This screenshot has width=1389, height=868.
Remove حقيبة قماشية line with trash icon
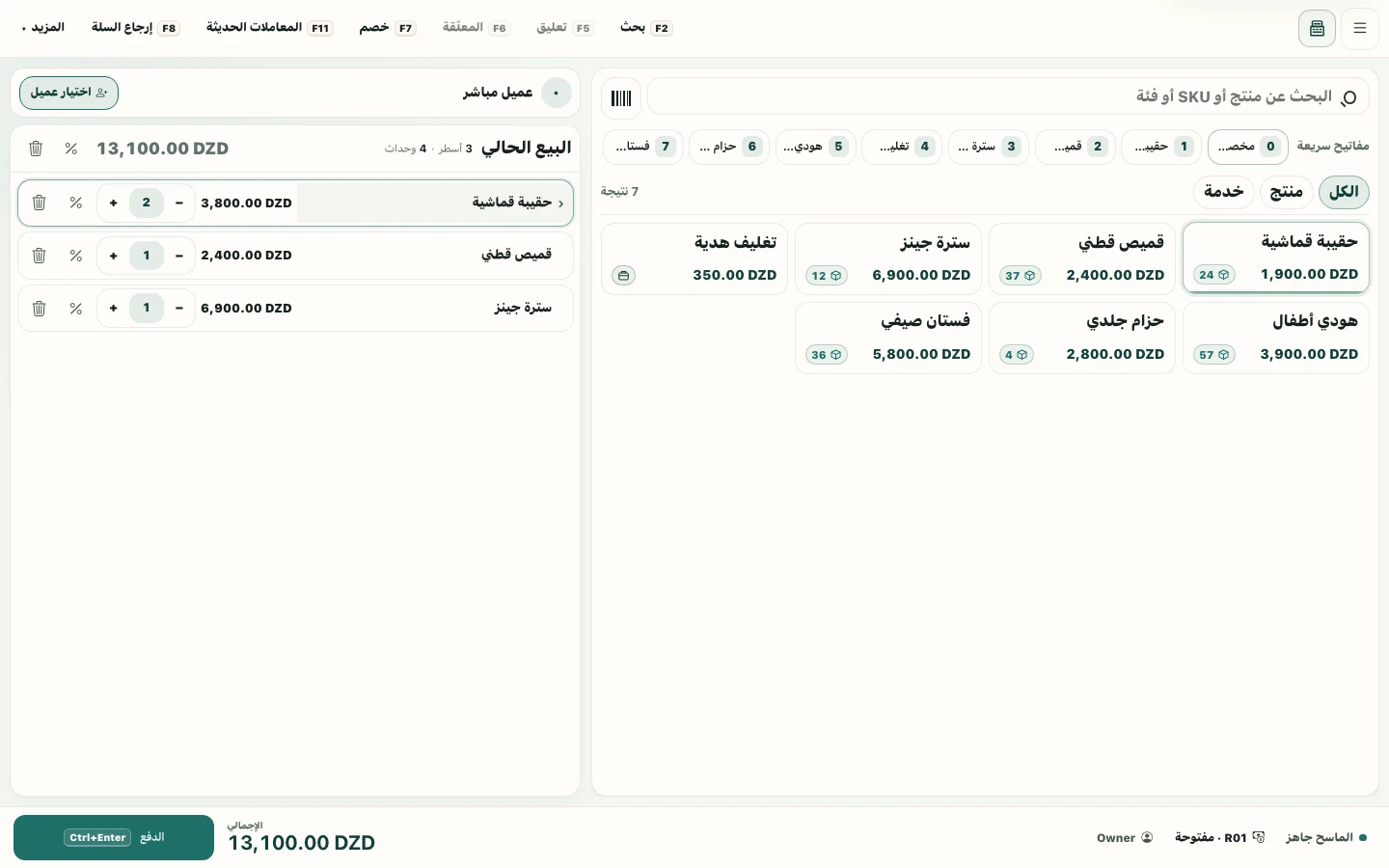tap(40, 203)
